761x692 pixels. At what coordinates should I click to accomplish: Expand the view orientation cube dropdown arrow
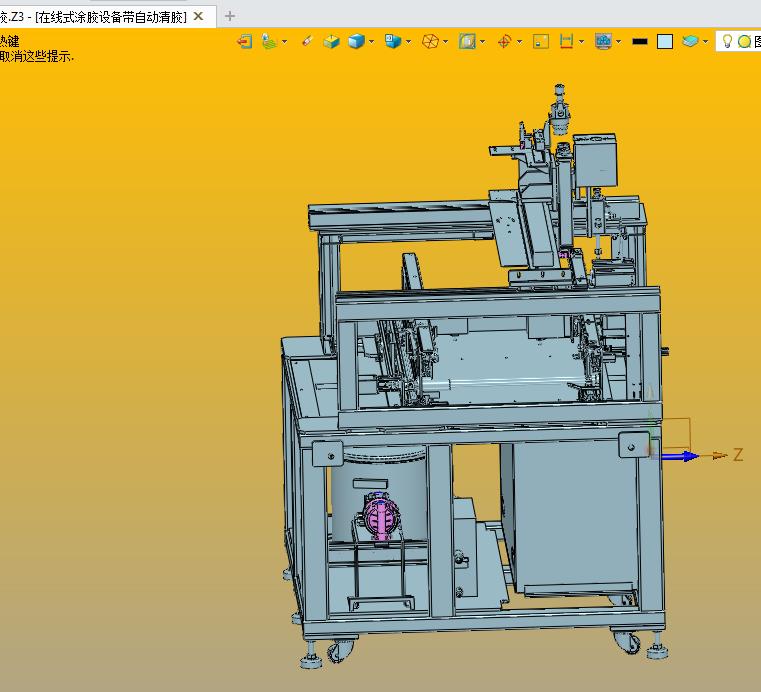coord(409,42)
